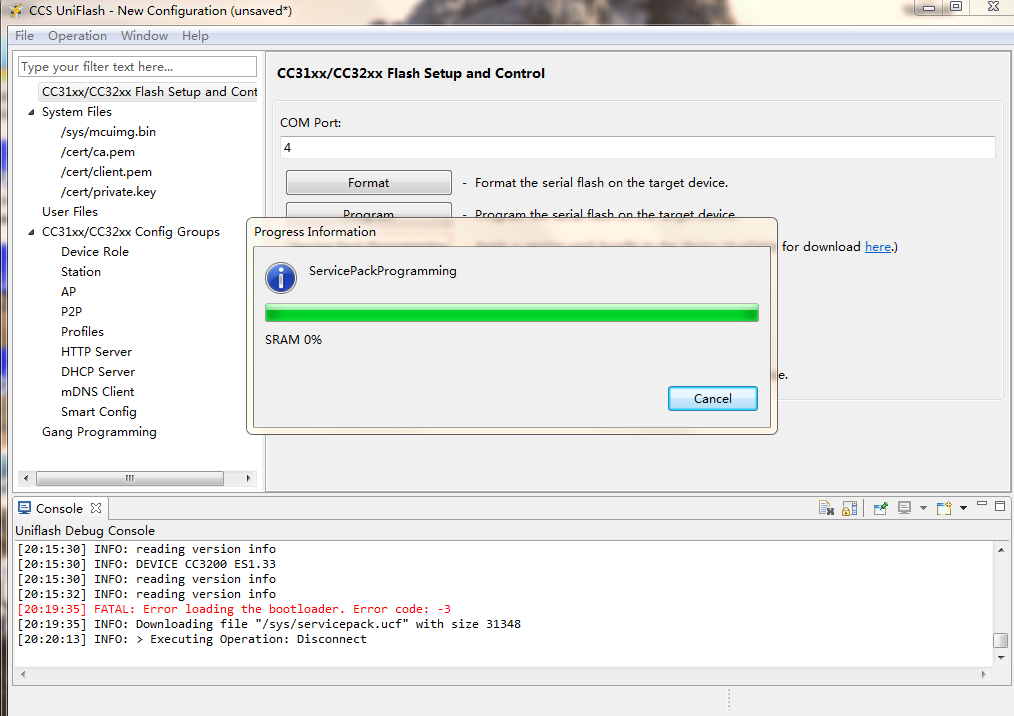Click the tree panel scroll-right arrow

pos(248,479)
